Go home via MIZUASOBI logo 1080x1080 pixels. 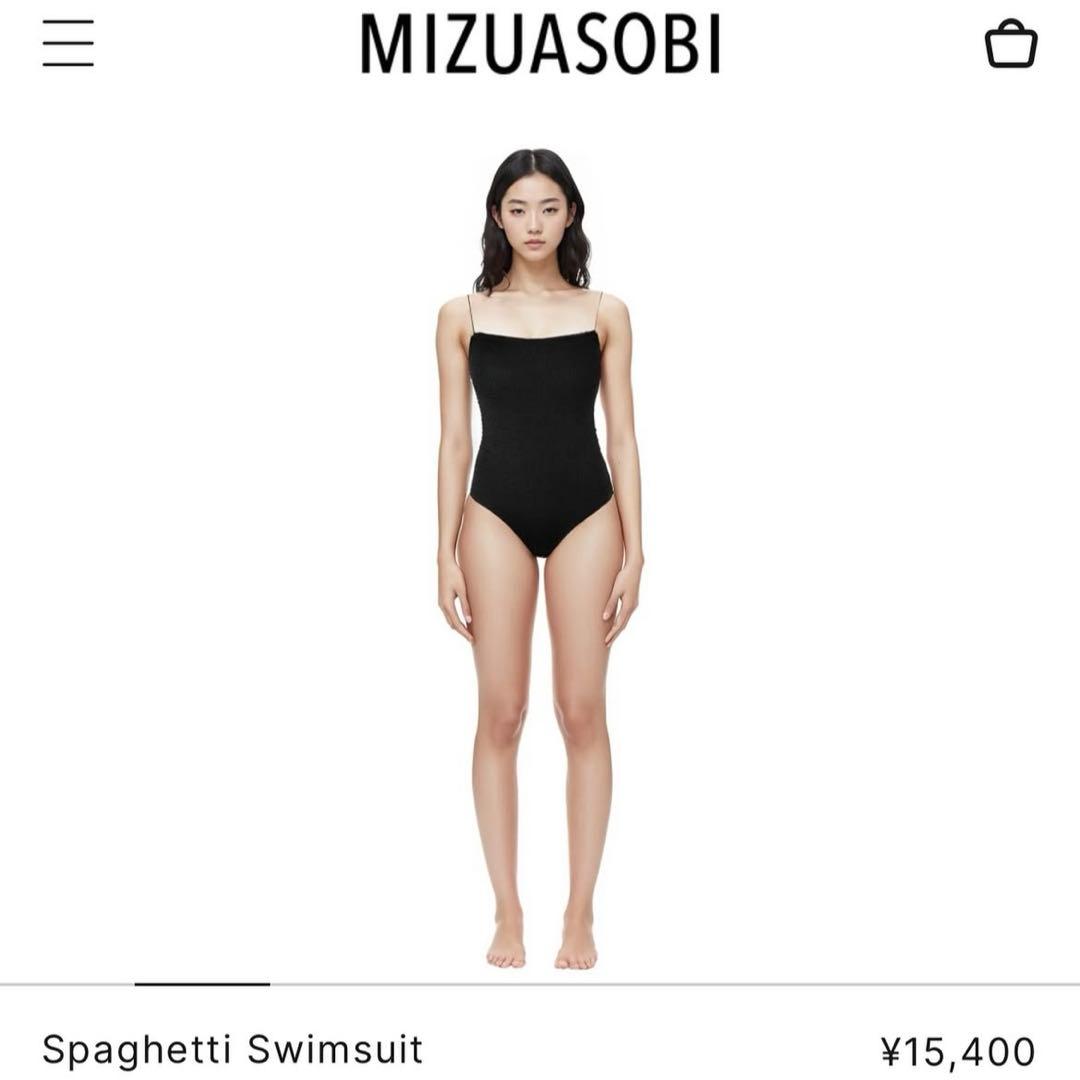[541, 44]
